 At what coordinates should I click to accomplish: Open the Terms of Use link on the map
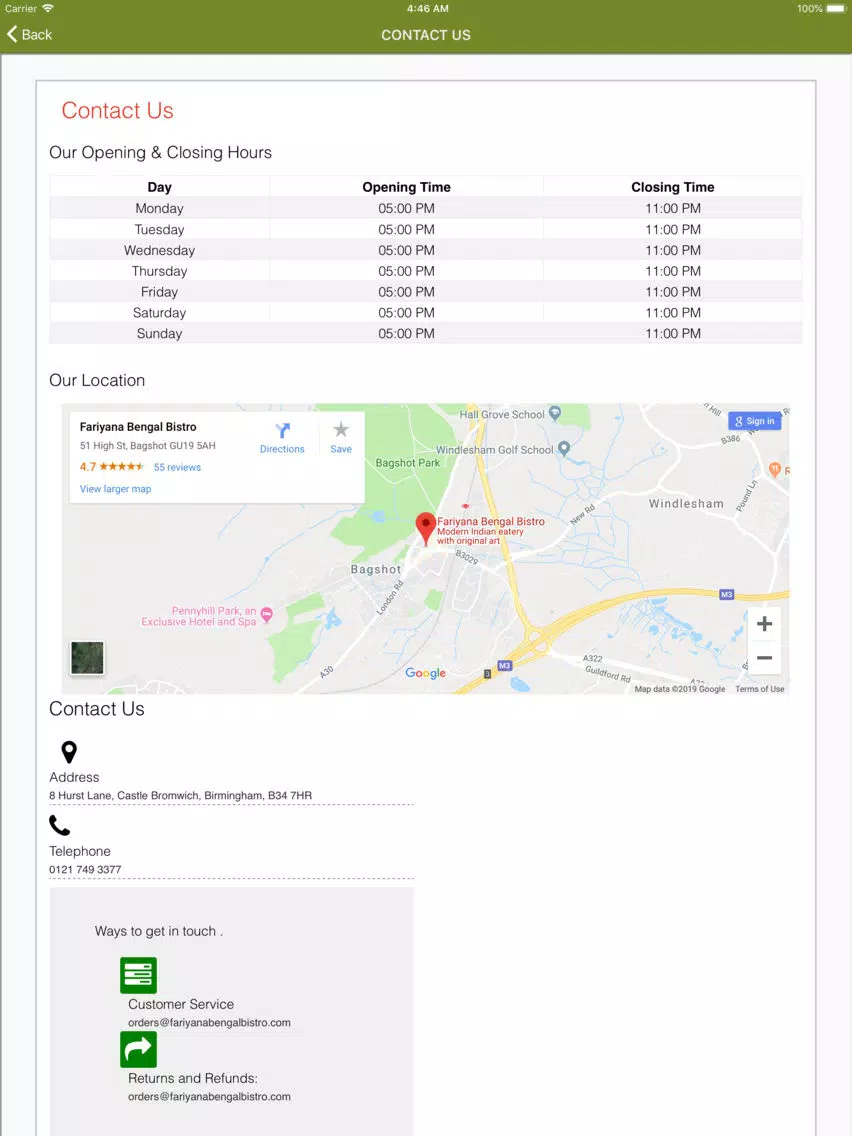pos(759,689)
